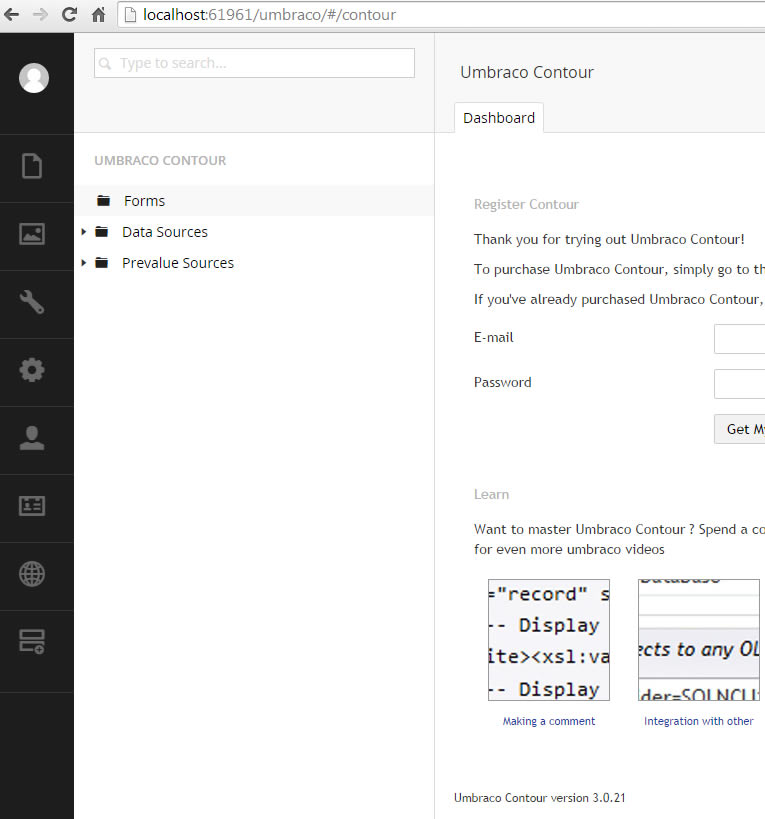This screenshot has width=765, height=819.
Task: Focus the 'Type to search...' field
Action: pos(254,63)
